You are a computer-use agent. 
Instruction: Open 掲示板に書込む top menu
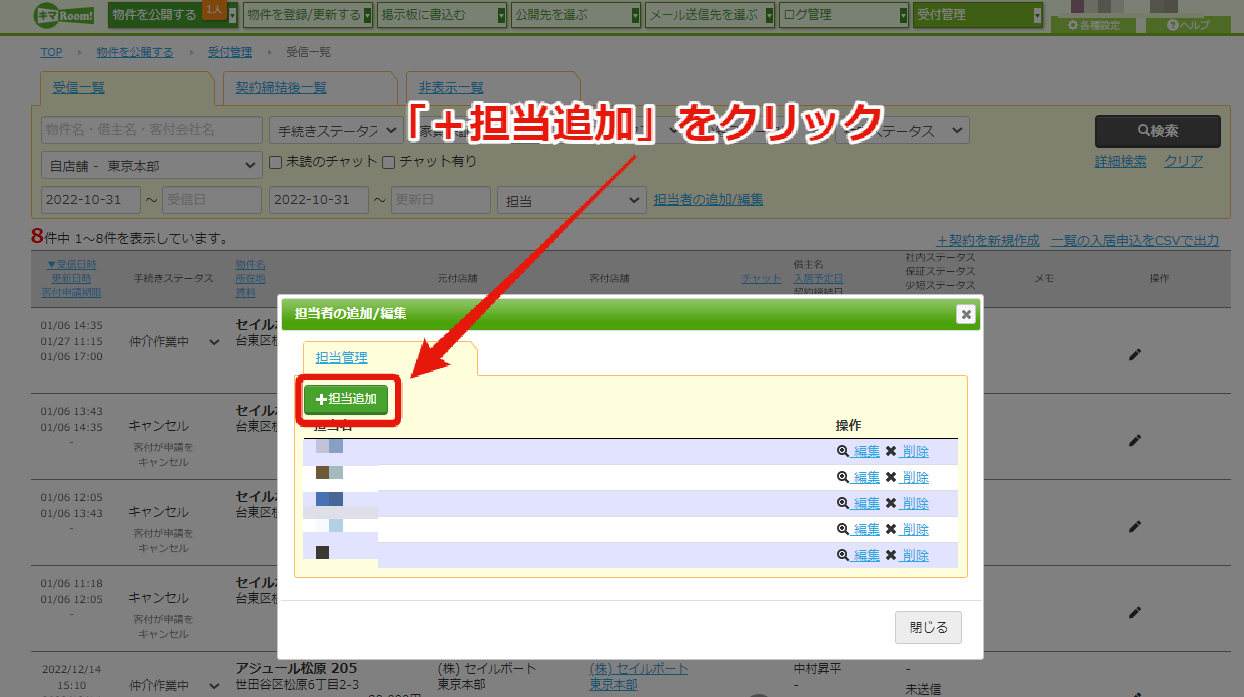pos(443,15)
